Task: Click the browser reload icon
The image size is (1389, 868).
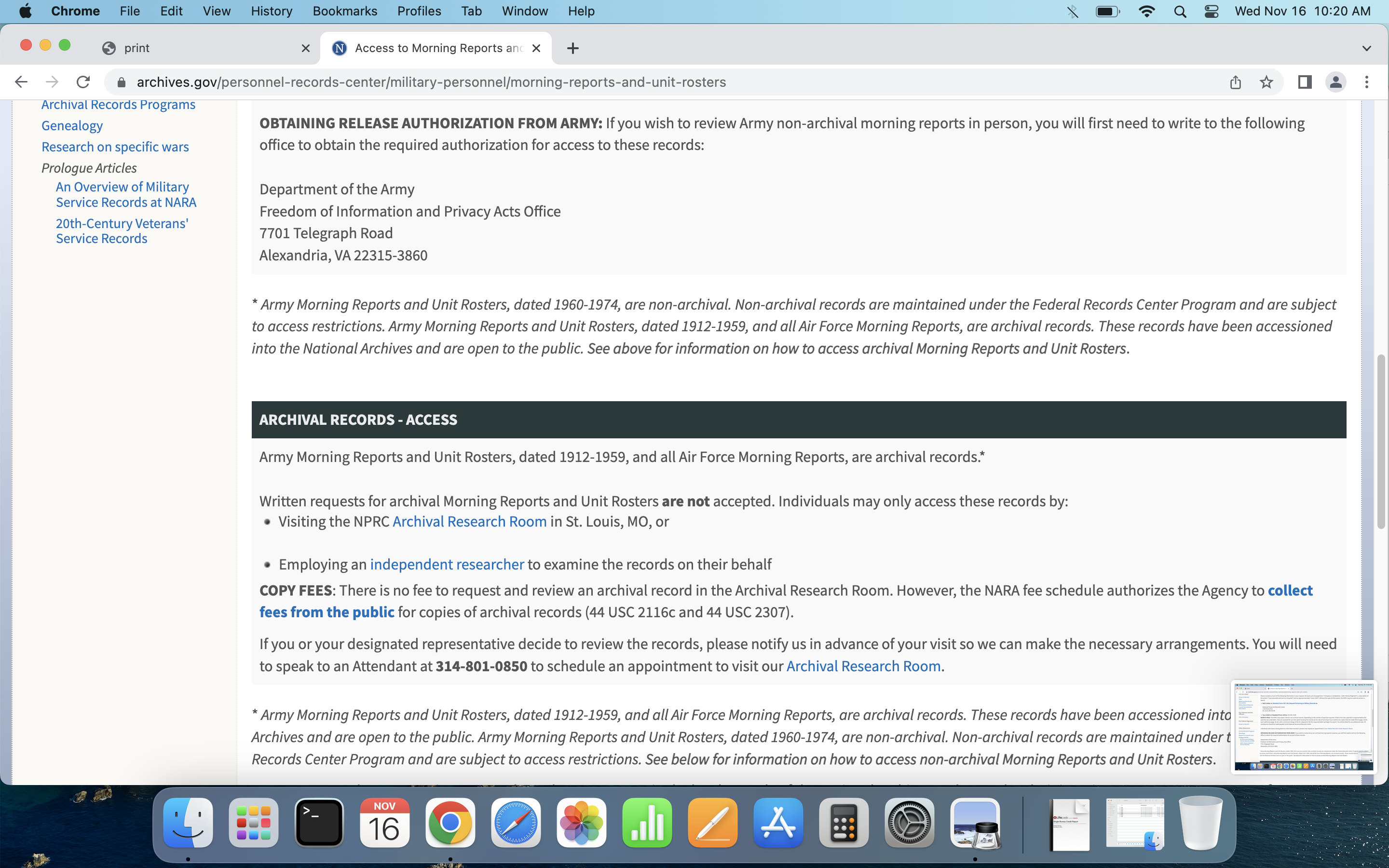Action: point(83,82)
